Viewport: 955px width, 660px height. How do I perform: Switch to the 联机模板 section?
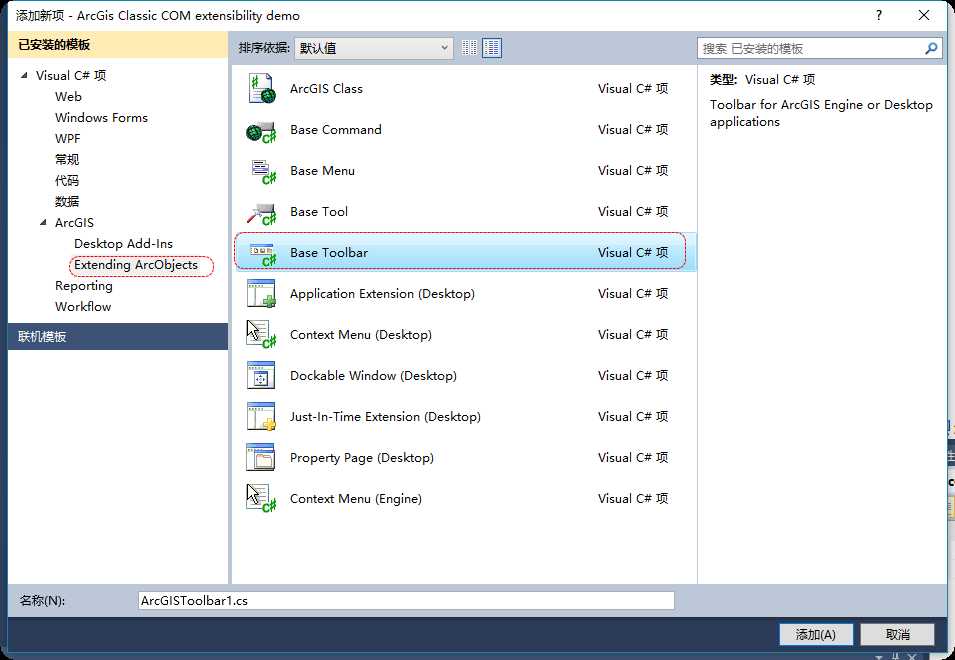[118, 337]
